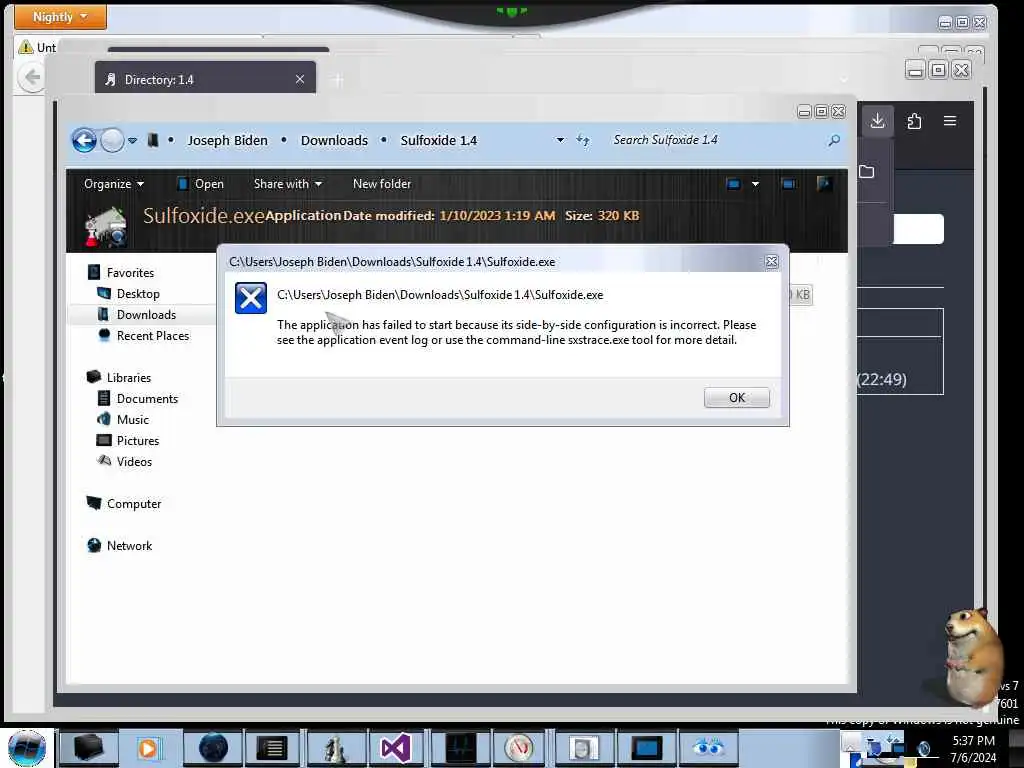1024x768 pixels.
Task: Open Pictures library in navigation pane
Action: pos(138,440)
